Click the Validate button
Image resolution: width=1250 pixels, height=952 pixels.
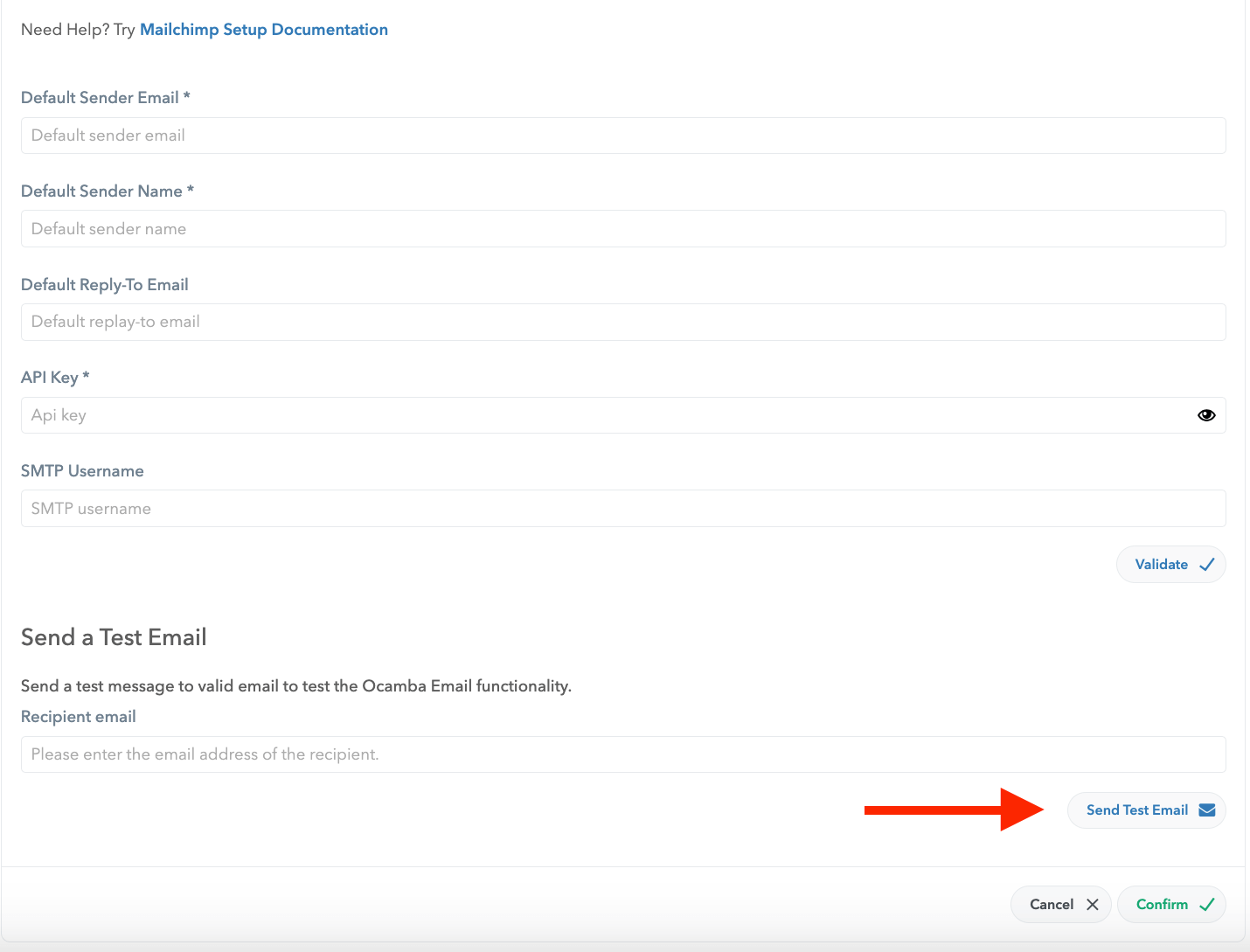(1171, 565)
